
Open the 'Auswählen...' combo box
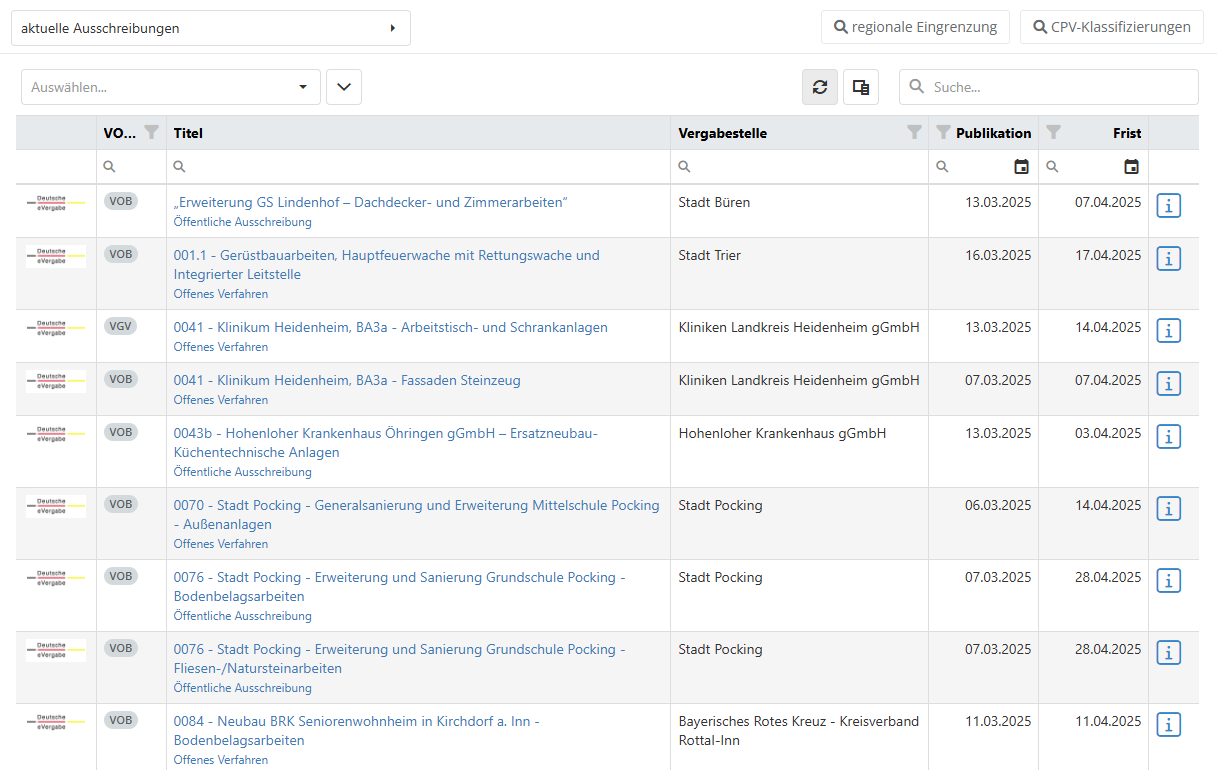(170, 87)
